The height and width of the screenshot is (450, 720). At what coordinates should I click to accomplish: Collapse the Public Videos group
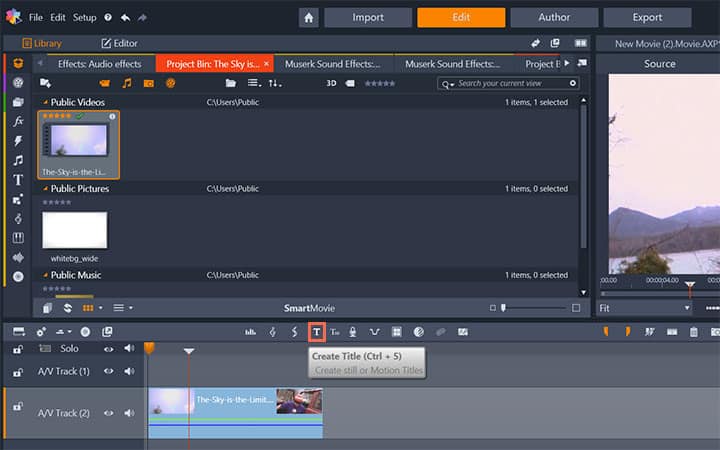[45, 102]
